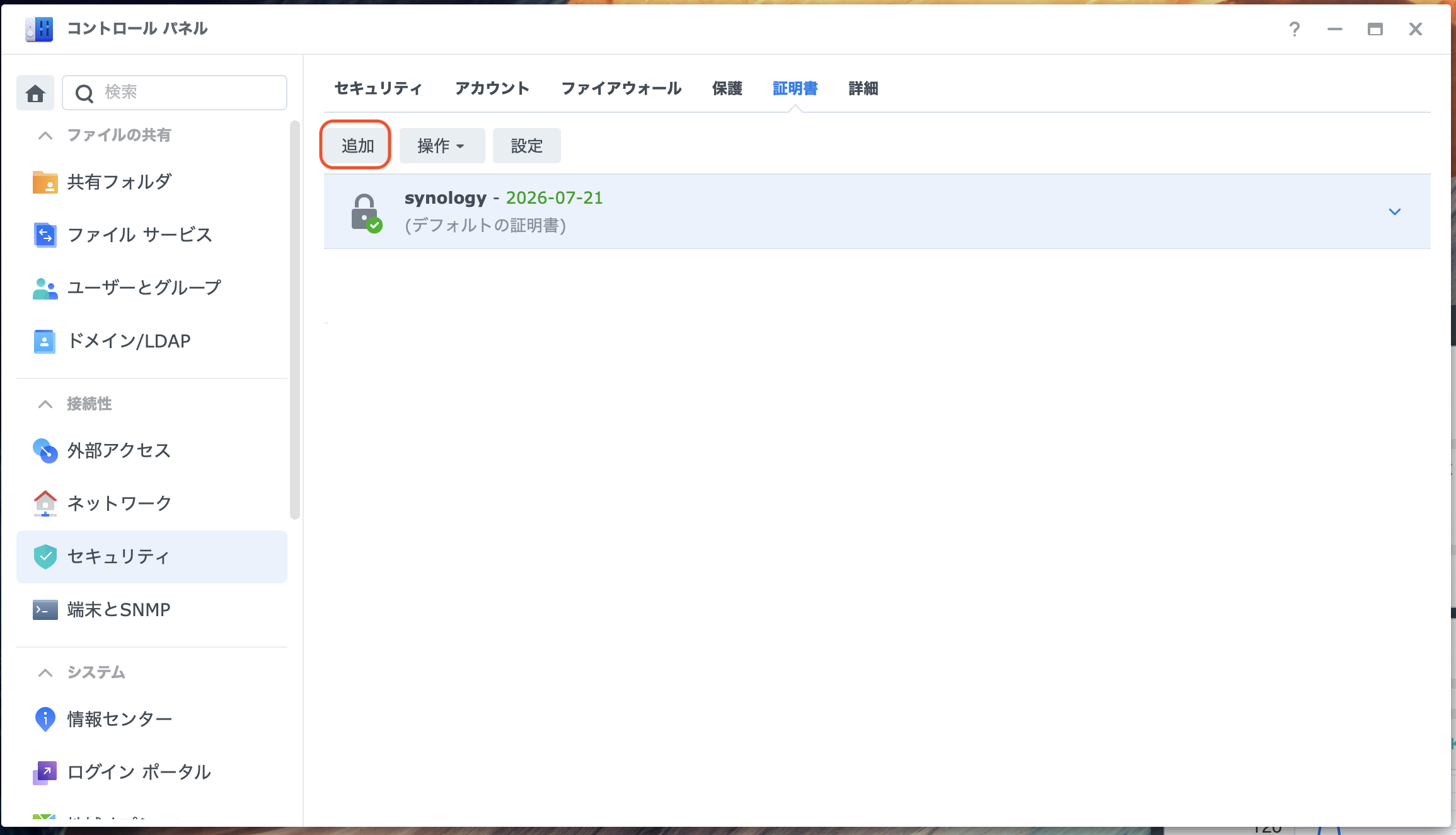Open certificate settings via 設定 button
The image size is (1456, 835).
526,145
